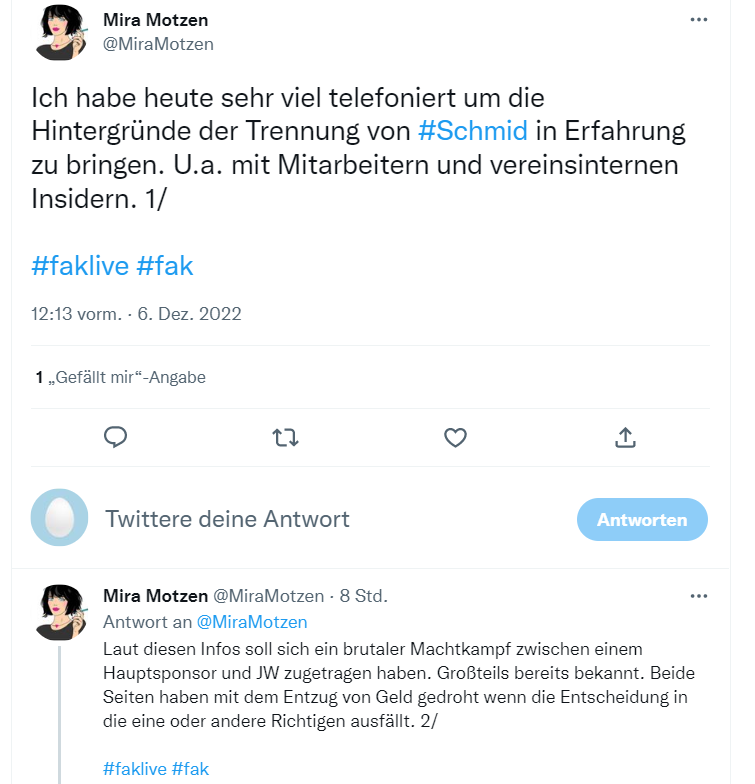
Task: Click the egg profile avatar
Action: 59,519
